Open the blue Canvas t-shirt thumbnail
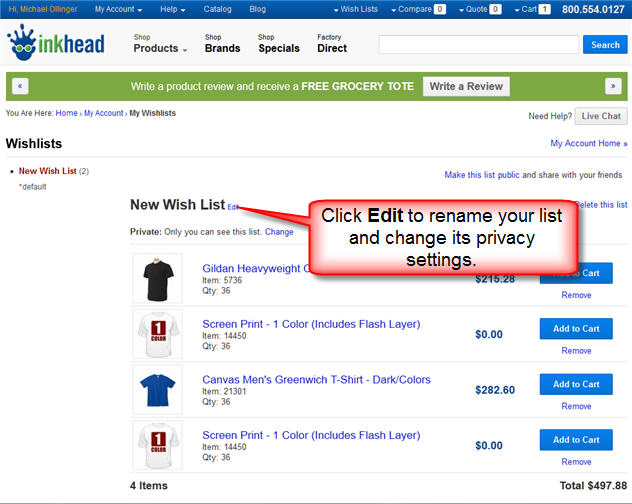Screen dimensions: 632x504 [x=152, y=387]
